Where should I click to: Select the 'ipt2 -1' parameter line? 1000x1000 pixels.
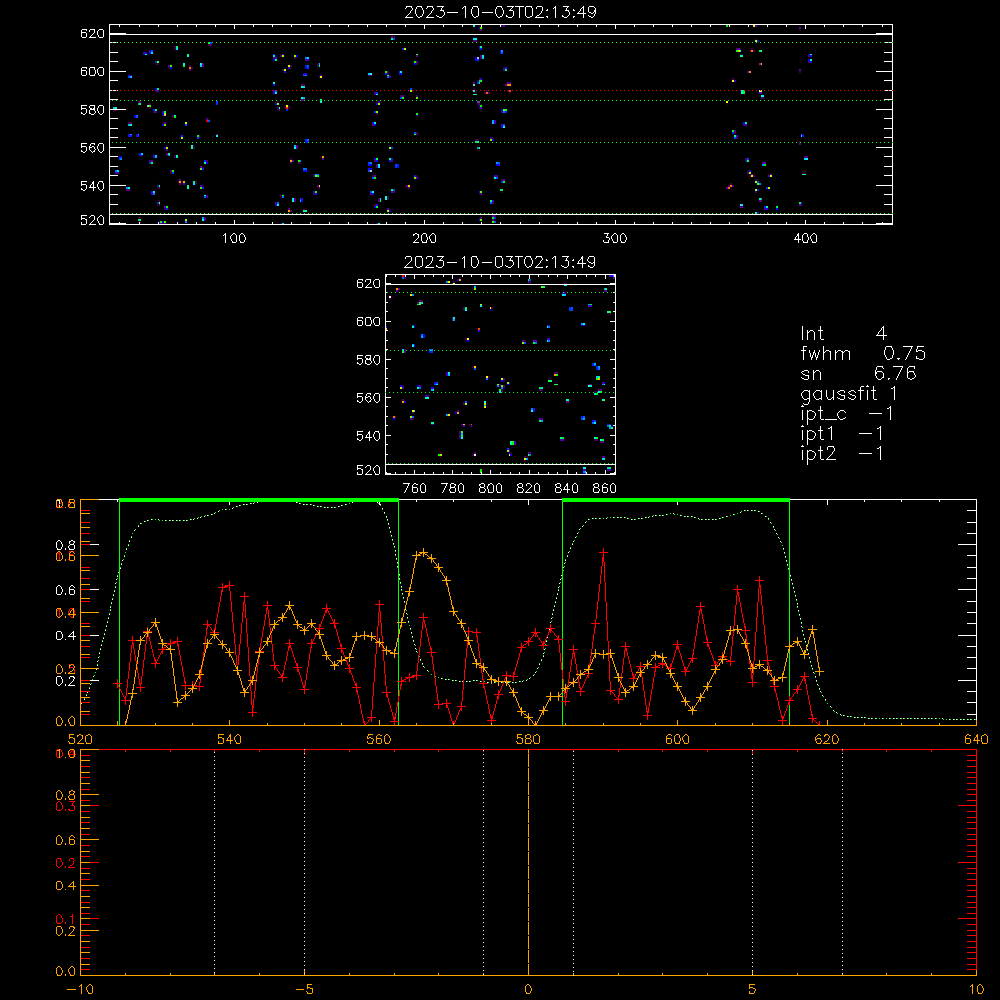tap(842, 453)
